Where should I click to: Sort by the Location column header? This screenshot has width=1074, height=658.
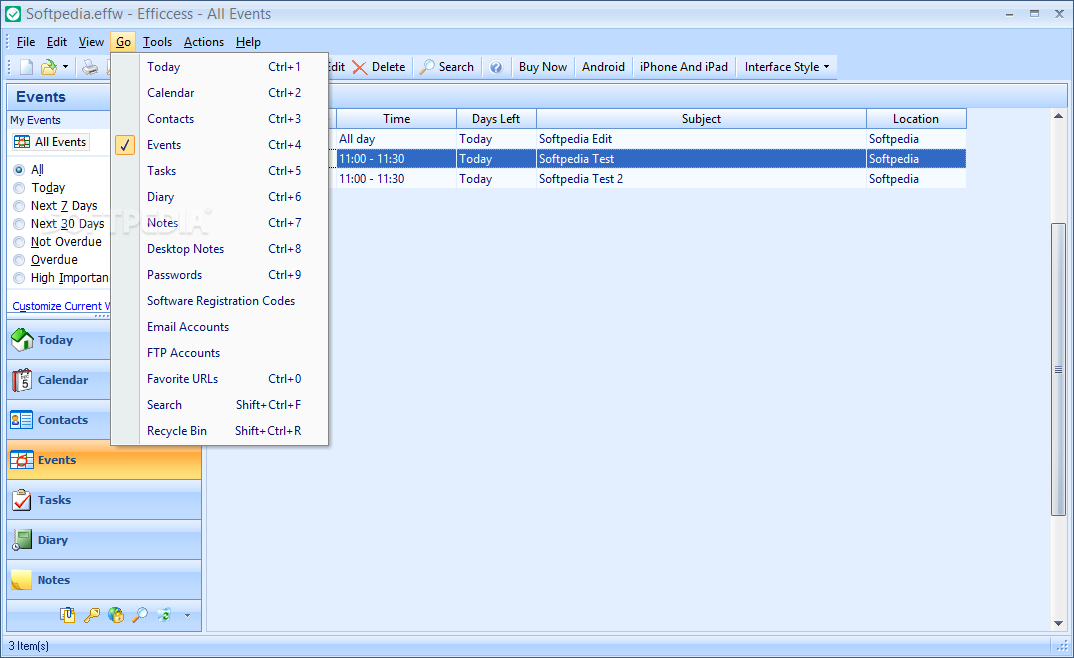(x=916, y=118)
